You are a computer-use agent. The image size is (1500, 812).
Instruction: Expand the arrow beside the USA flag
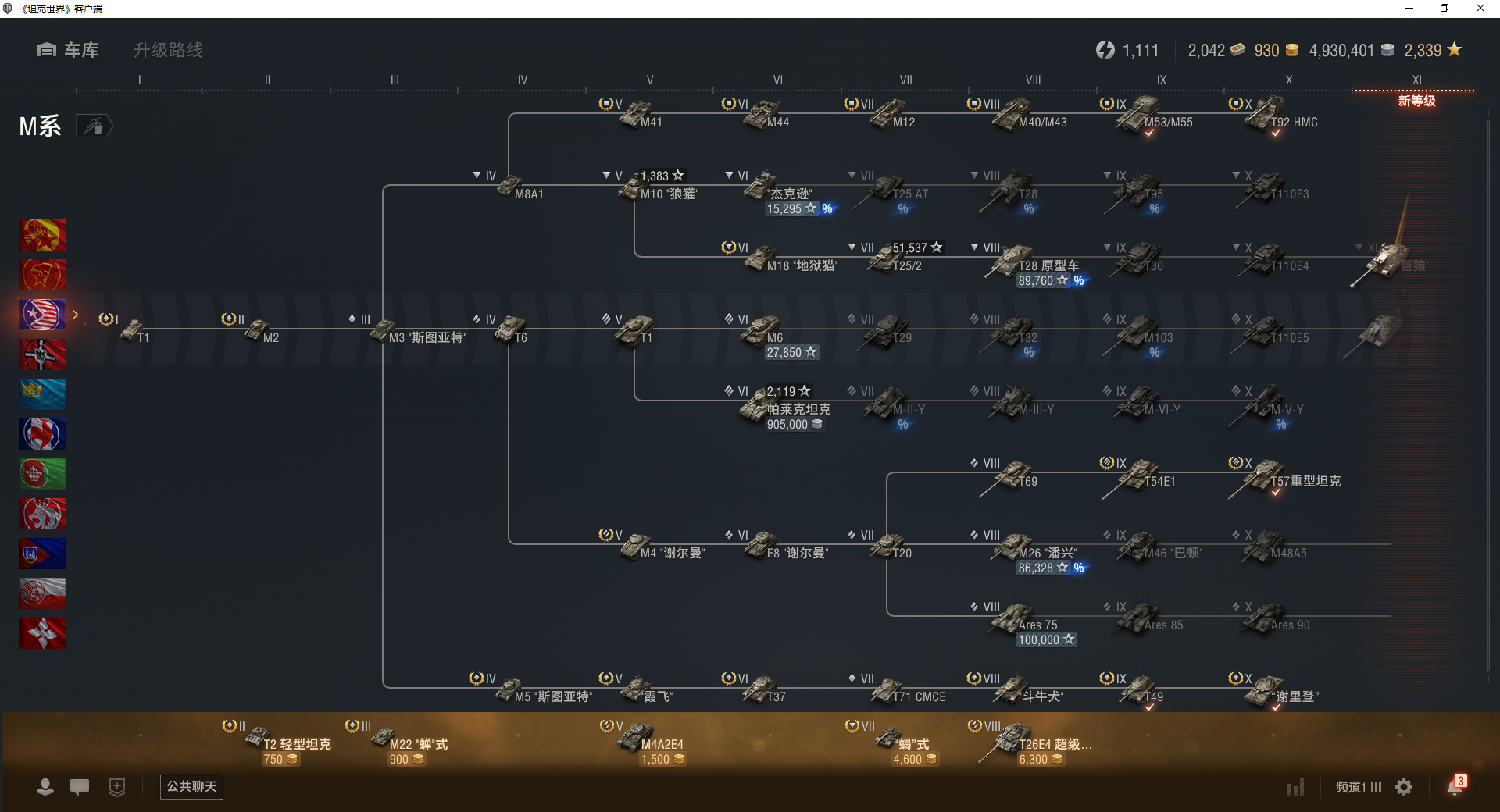pyautogui.click(x=75, y=315)
